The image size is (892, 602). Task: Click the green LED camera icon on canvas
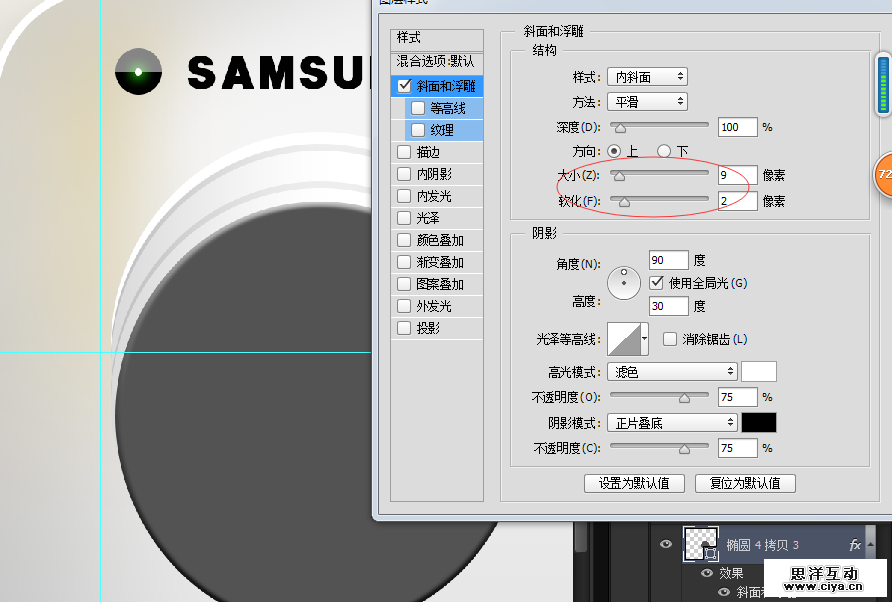click(139, 73)
